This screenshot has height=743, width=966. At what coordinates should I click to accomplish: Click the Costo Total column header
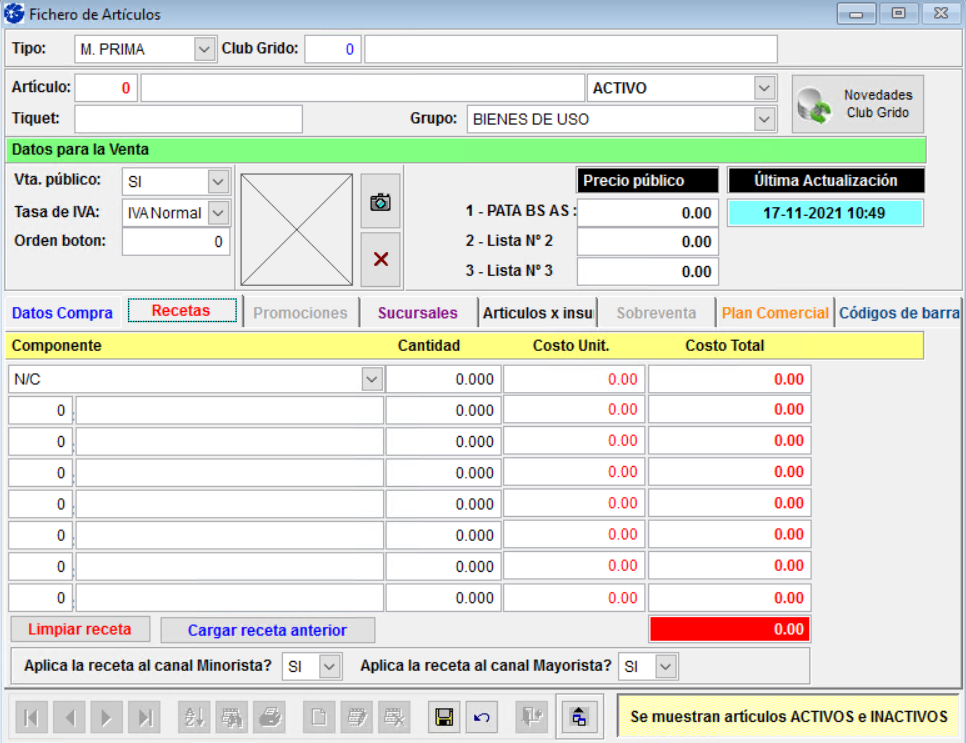(724, 346)
